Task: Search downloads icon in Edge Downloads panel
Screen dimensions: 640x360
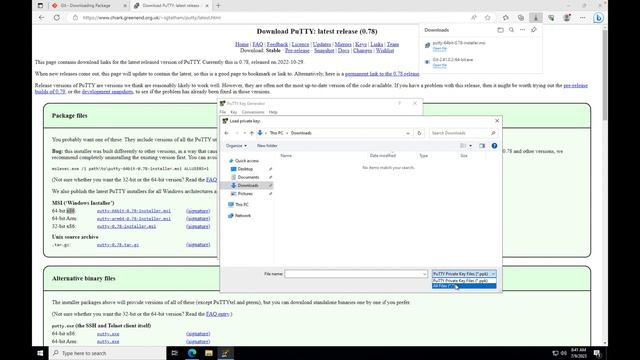Action: [x=511, y=30]
